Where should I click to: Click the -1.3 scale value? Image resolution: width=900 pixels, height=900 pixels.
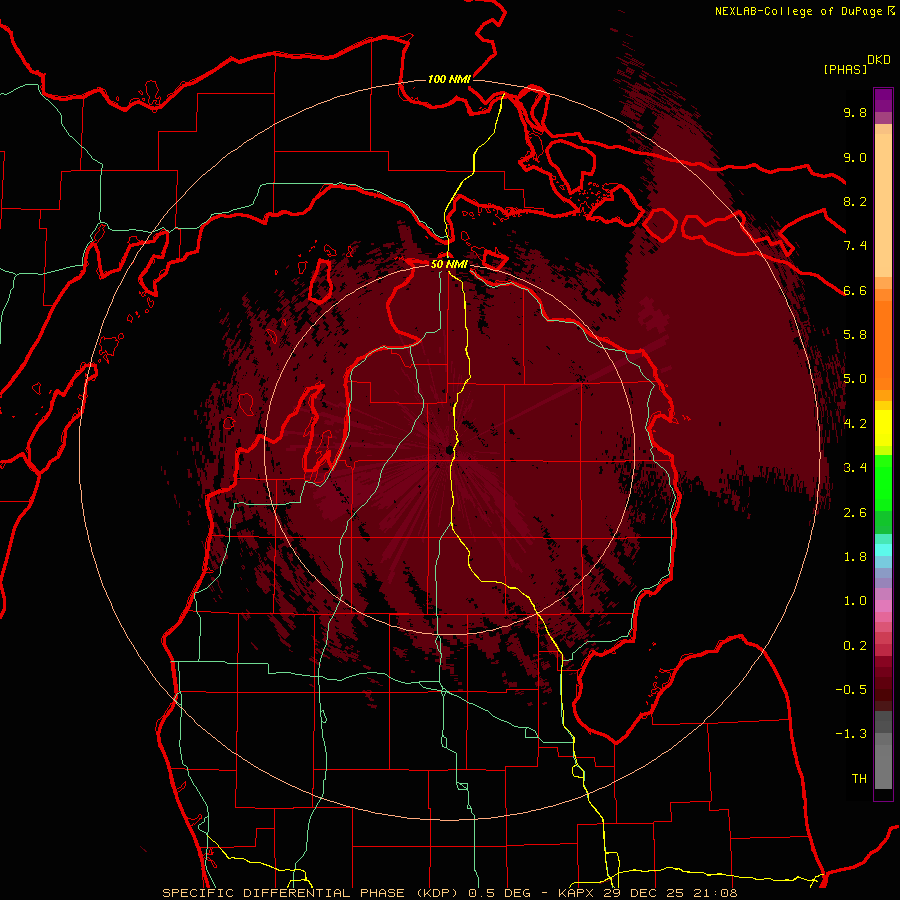[x=851, y=734]
